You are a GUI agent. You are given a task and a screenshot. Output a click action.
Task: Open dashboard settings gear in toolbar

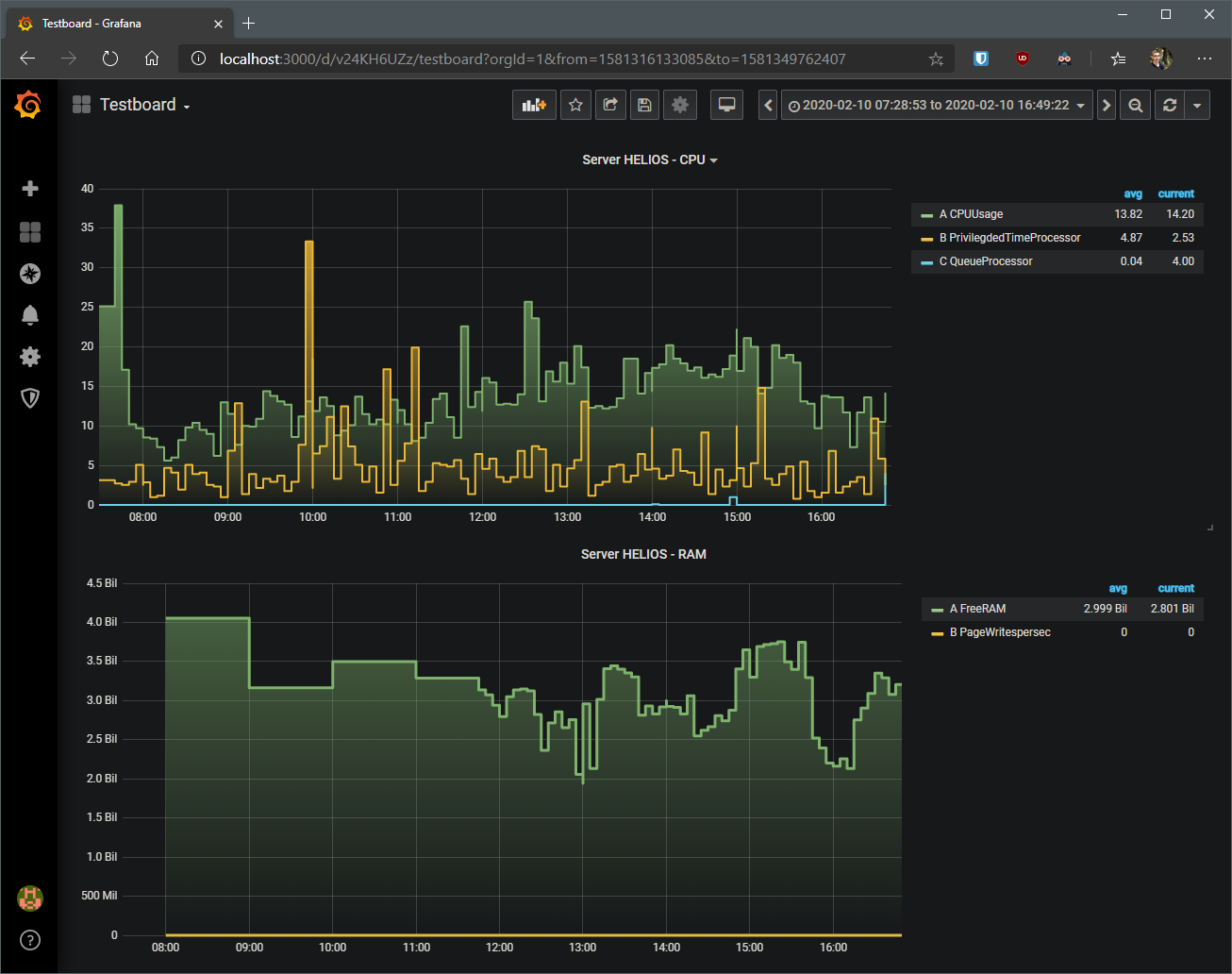tap(680, 105)
